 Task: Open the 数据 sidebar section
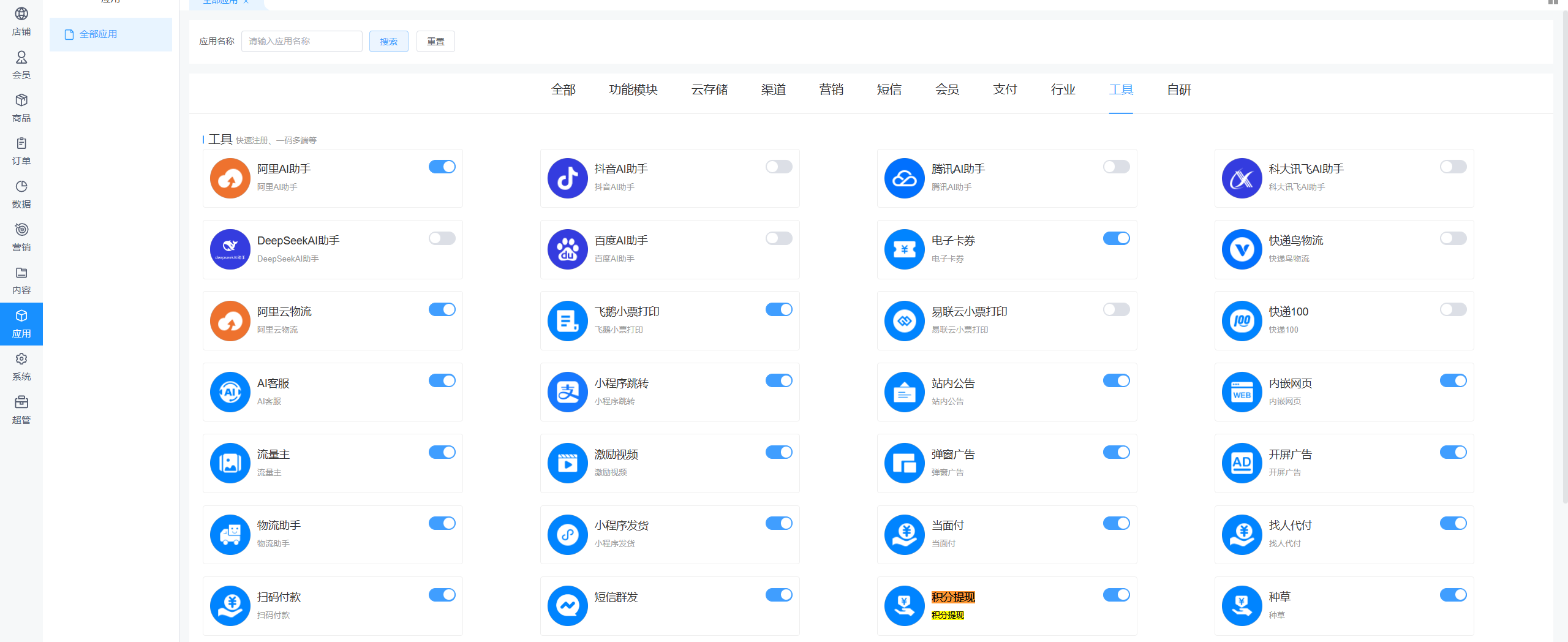(x=21, y=194)
